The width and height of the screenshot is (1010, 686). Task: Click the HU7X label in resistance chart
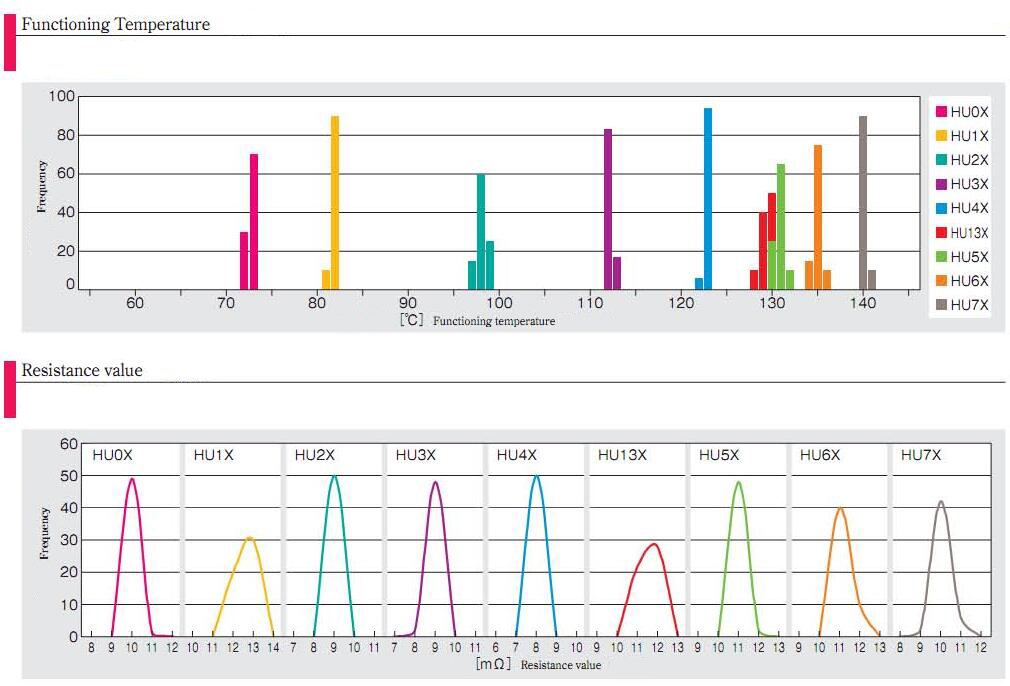[x=921, y=455]
